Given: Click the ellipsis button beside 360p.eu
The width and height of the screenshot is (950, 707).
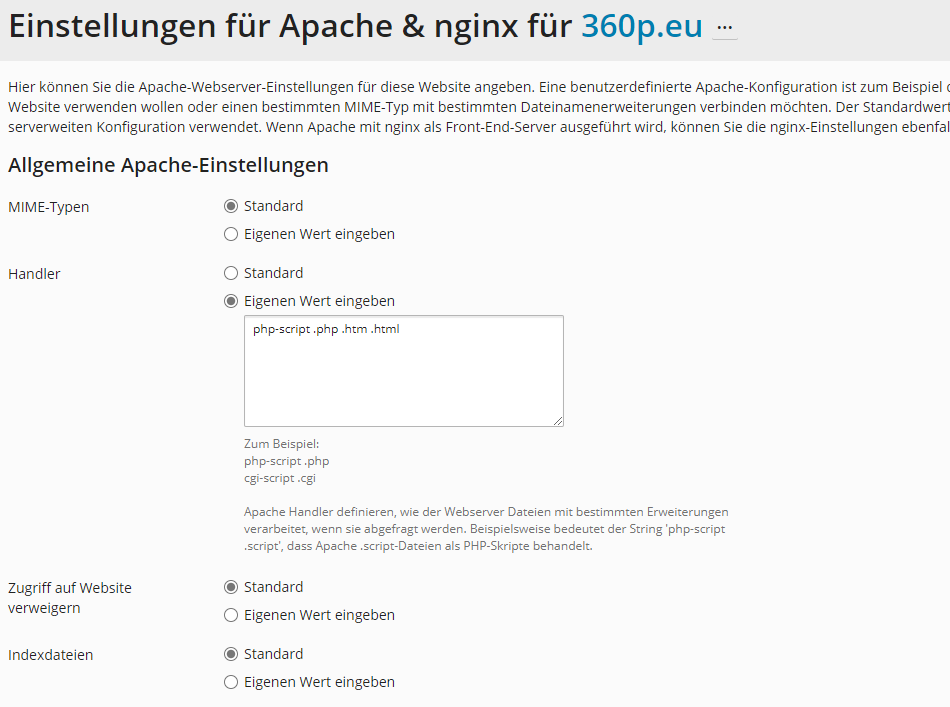Looking at the screenshot, I should click(725, 28).
